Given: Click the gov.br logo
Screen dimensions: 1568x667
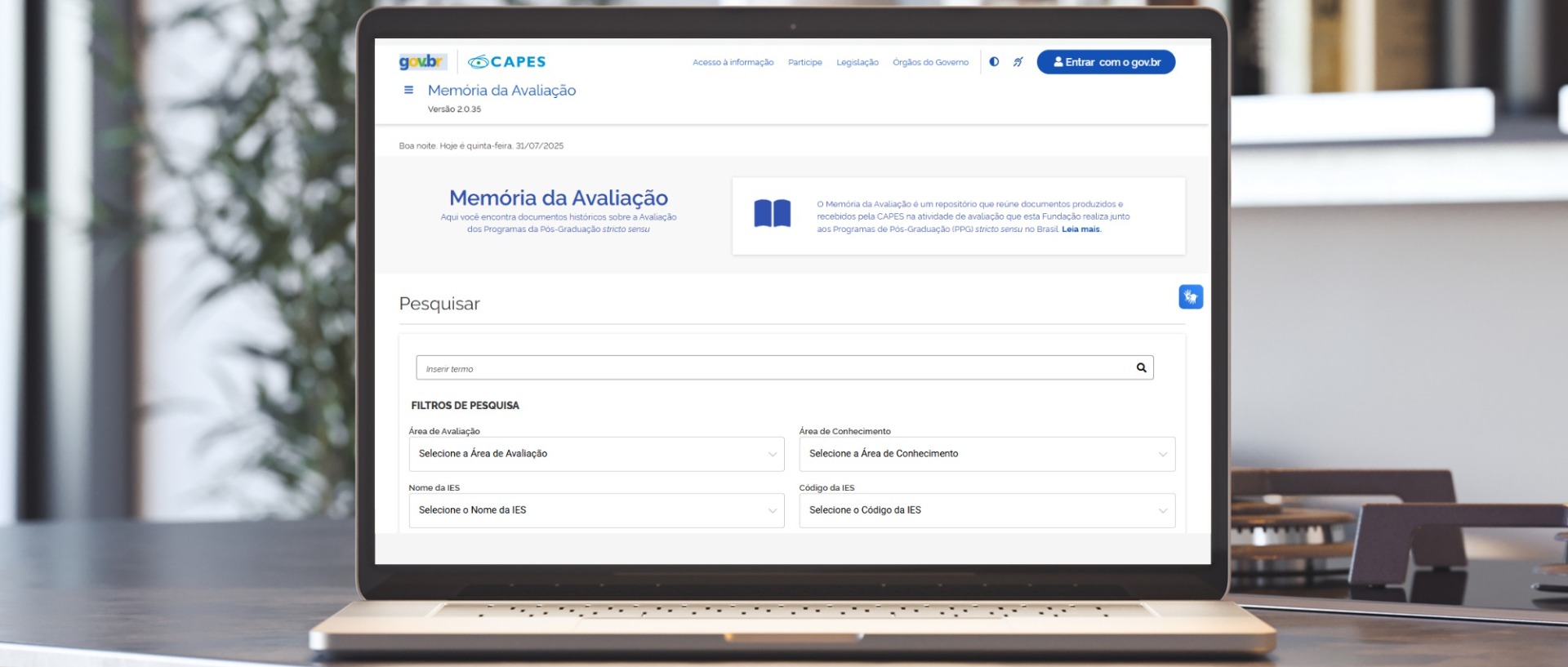Looking at the screenshot, I should pos(421,62).
